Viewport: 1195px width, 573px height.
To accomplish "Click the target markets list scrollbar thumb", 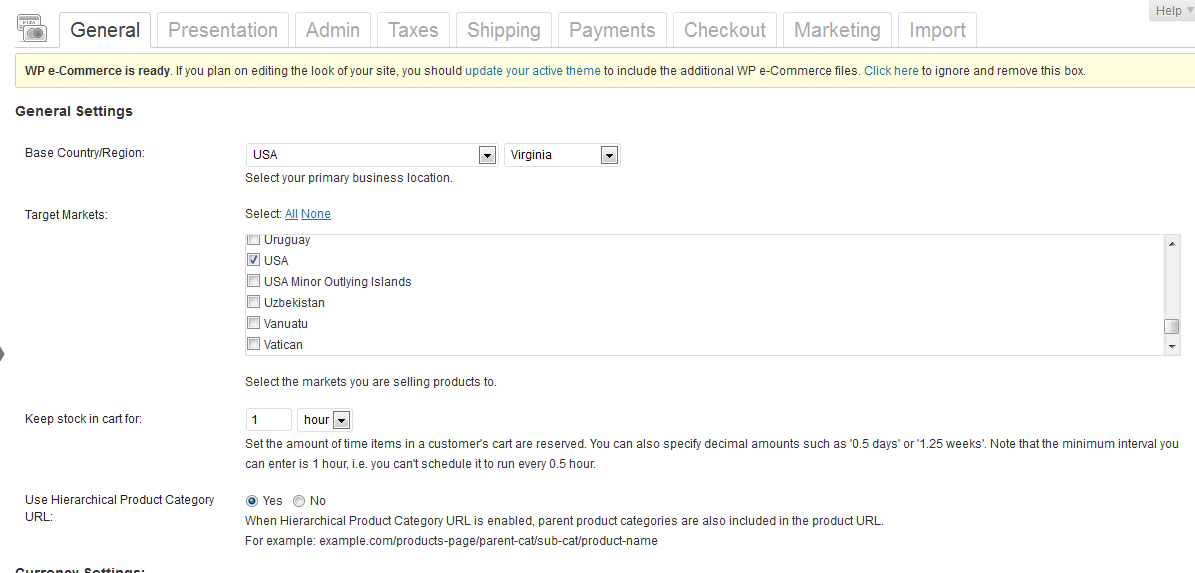I will 1172,326.
